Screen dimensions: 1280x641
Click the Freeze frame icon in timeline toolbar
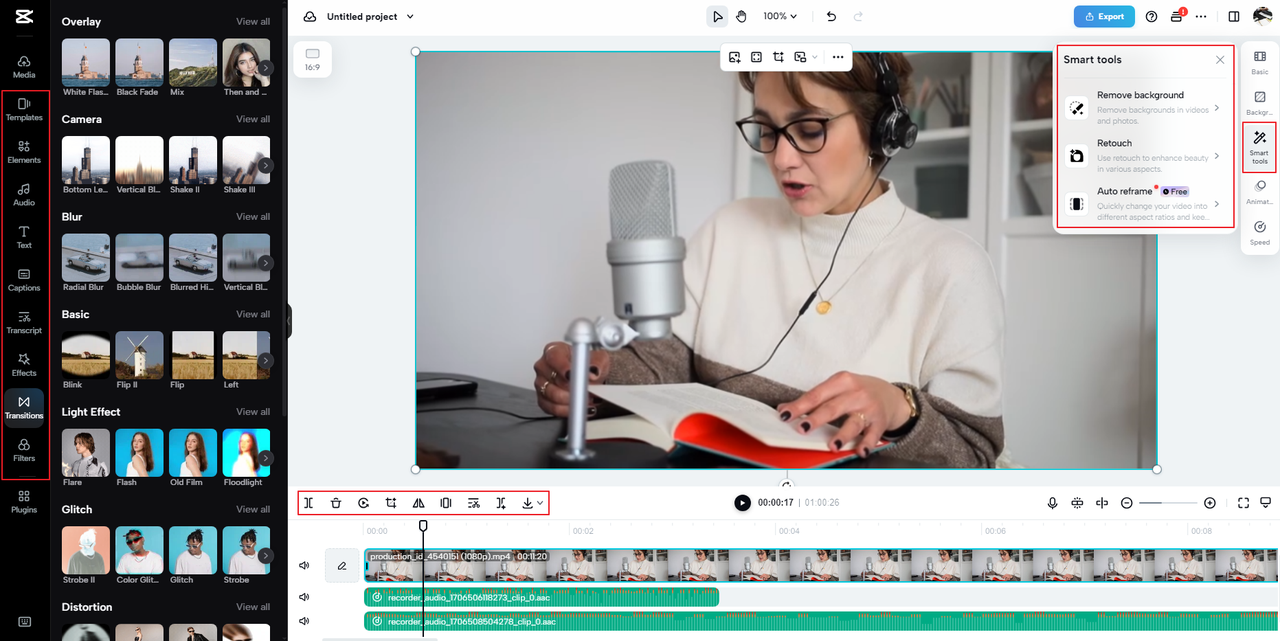point(446,503)
